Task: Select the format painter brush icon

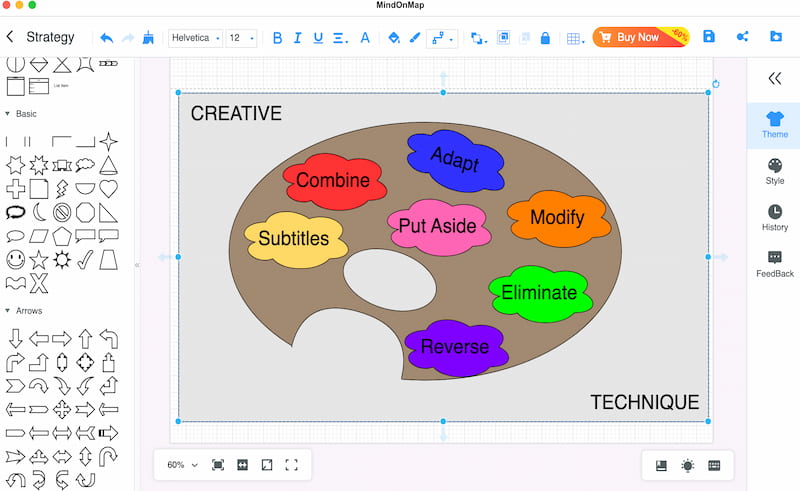Action: coord(148,37)
